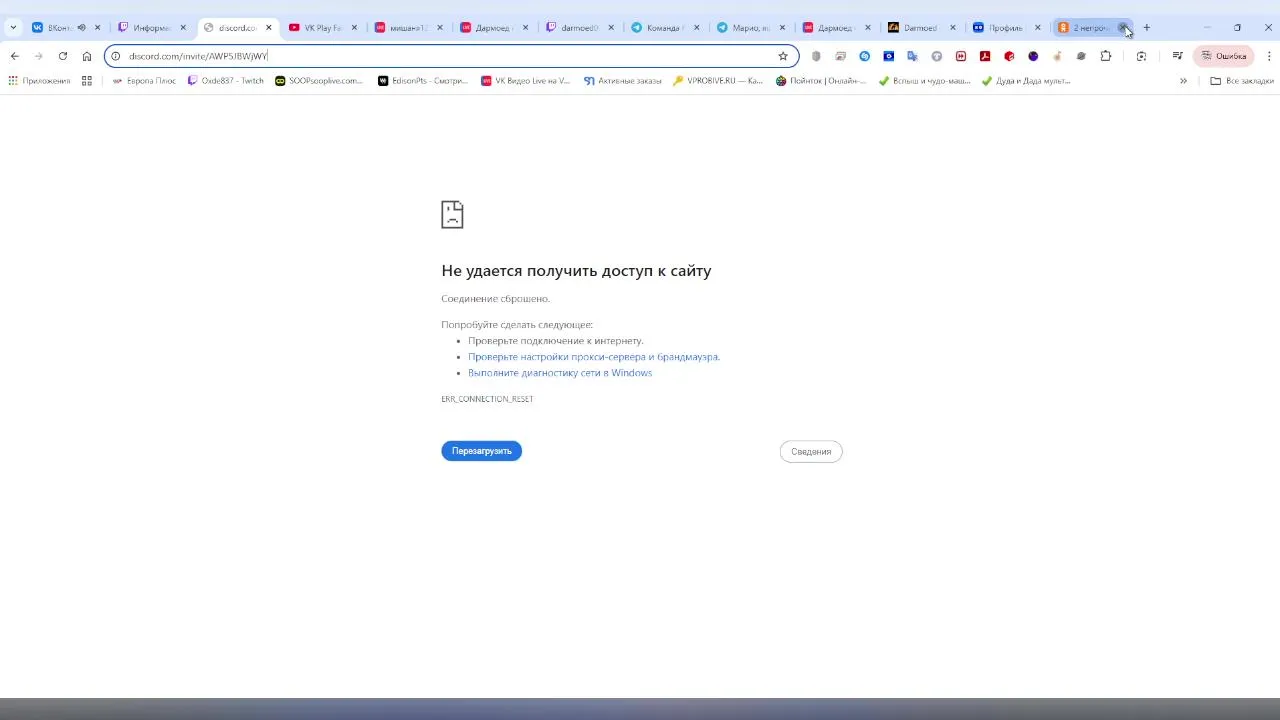Expand the tab search dropdown arrow

[13, 28]
